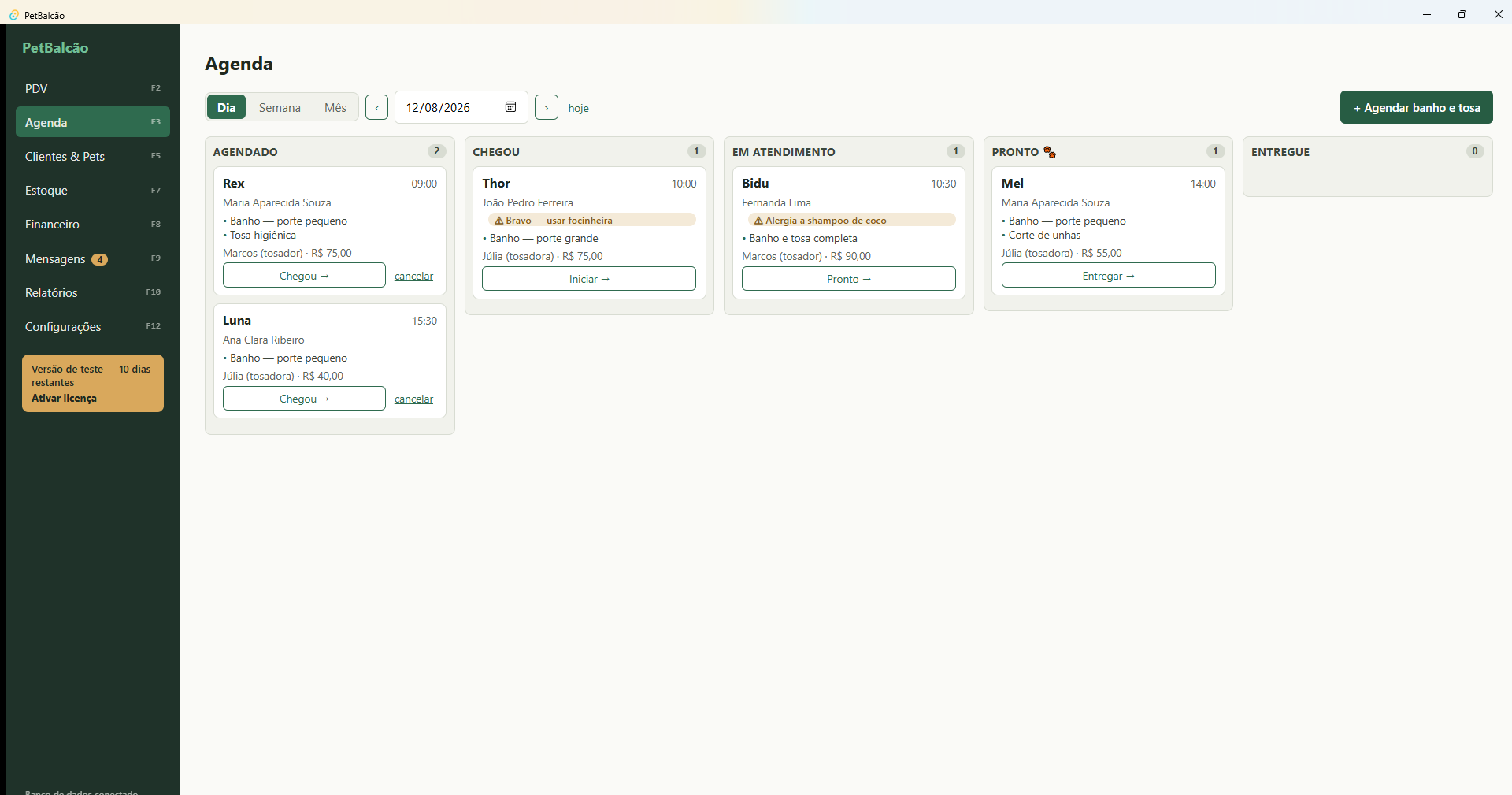This screenshot has width=1512, height=795.
Task: Go to previous day arrow
Action: pyautogui.click(x=376, y=107)
